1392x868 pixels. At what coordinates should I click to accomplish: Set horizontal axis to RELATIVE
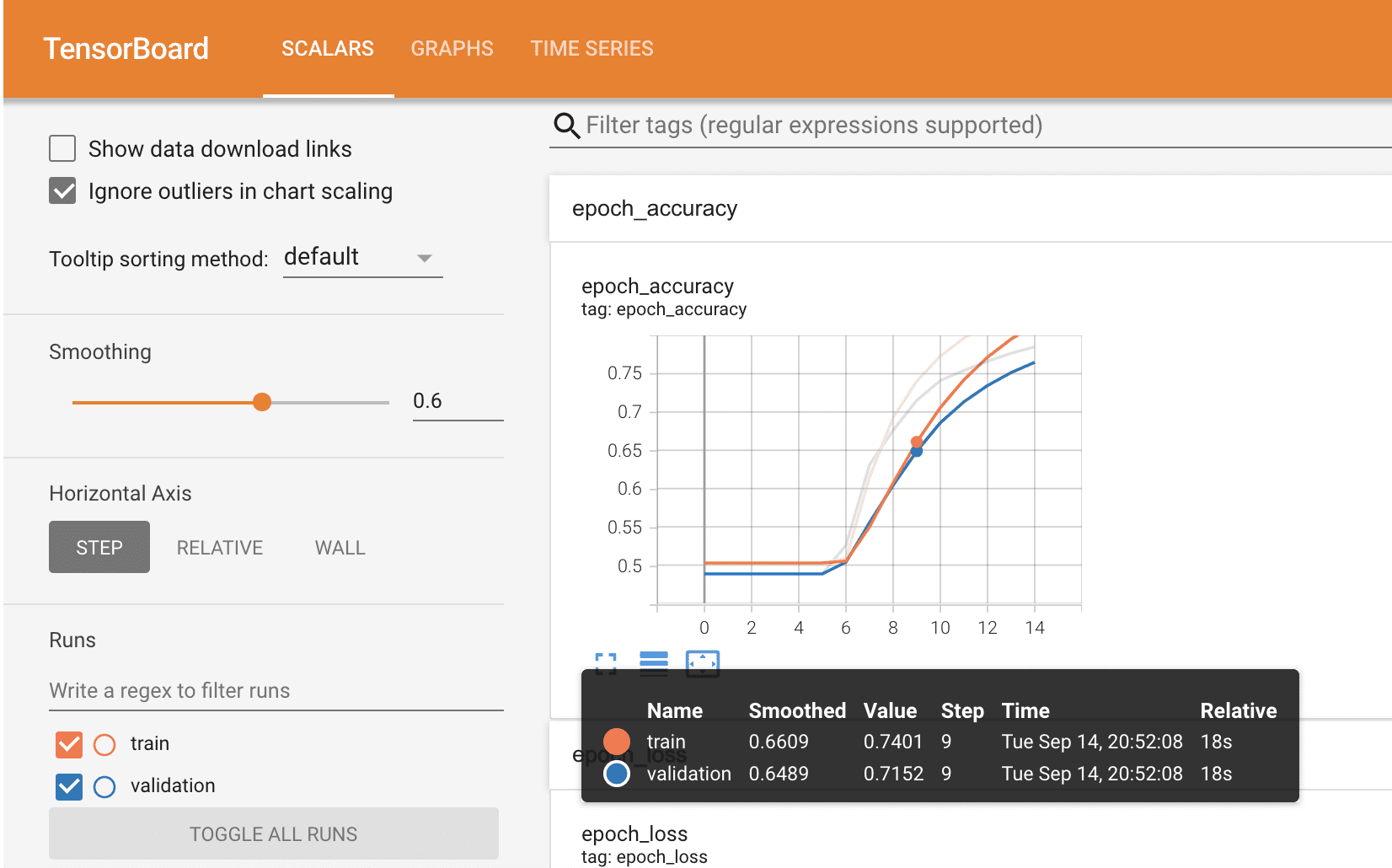(x=220, y=548)
